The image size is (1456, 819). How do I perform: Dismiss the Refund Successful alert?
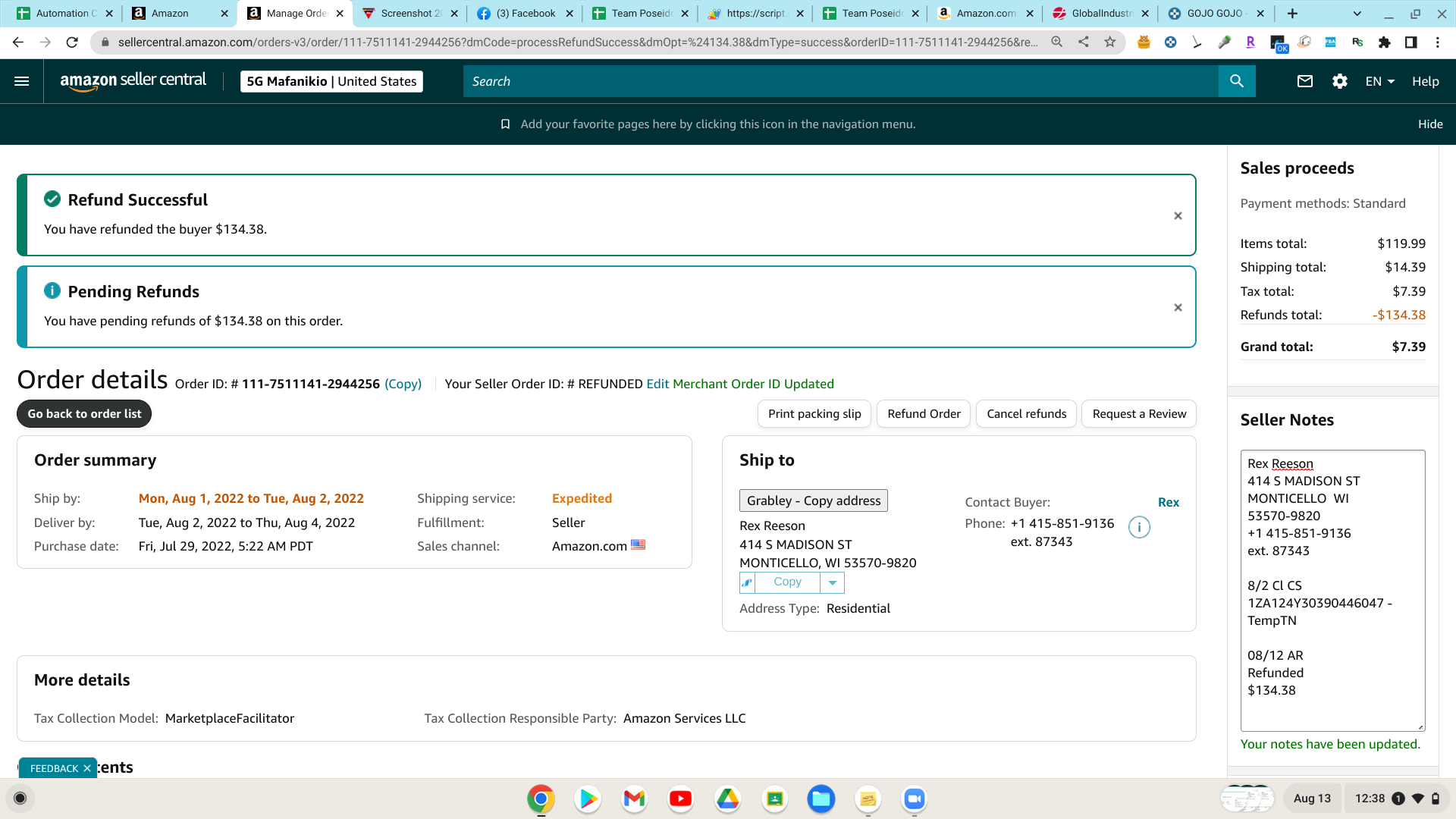tap(1178, 216)
